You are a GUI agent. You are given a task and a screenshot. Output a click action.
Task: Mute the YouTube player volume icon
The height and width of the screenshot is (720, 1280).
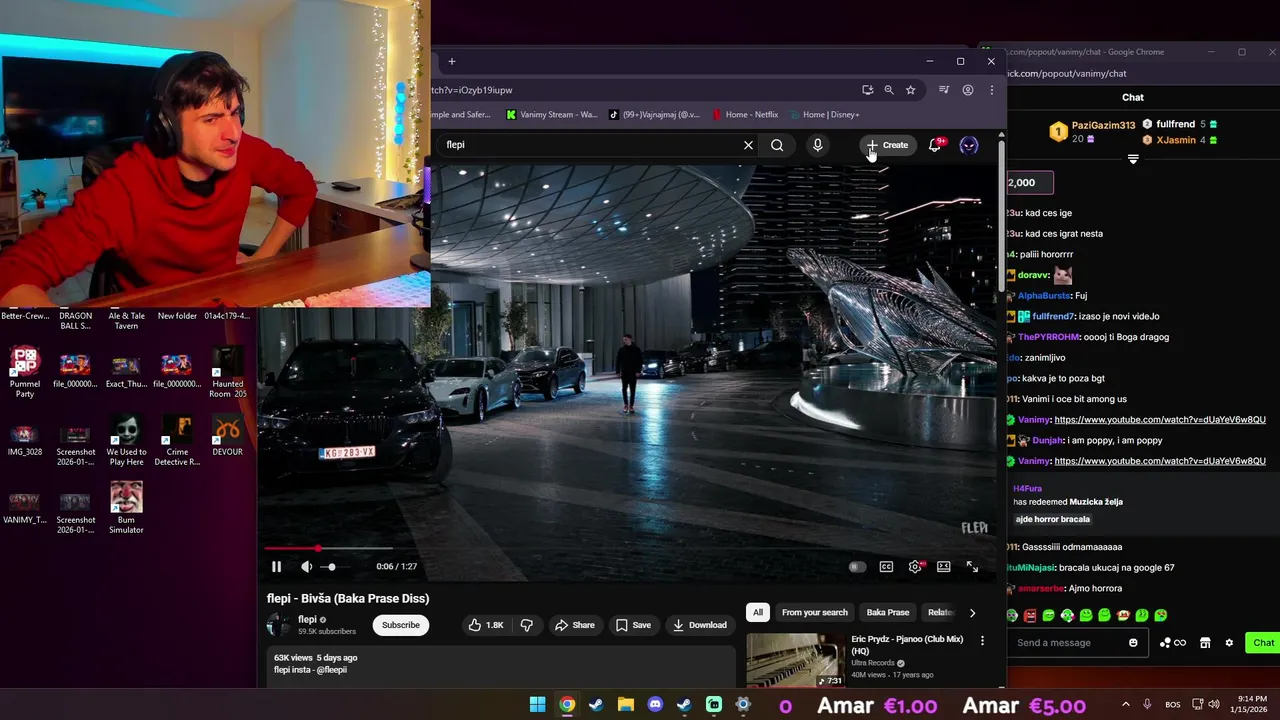306,567
